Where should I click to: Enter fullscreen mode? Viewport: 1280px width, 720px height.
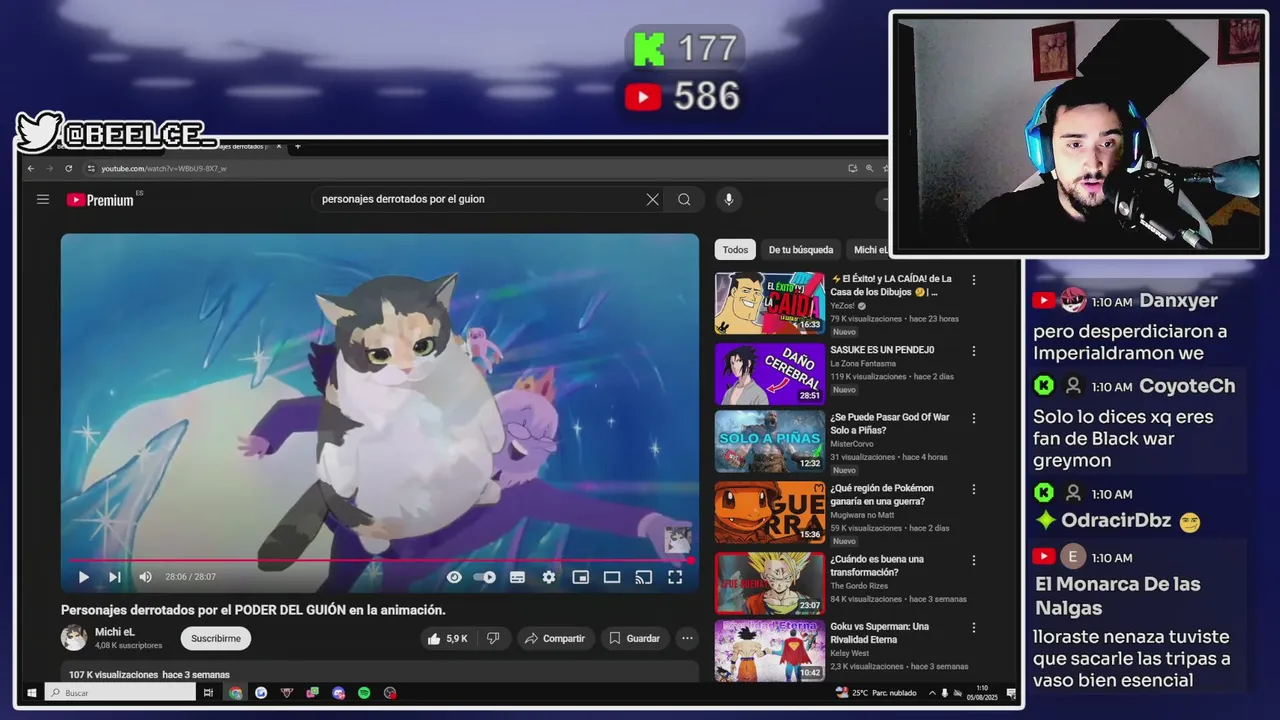pos(675,577)
